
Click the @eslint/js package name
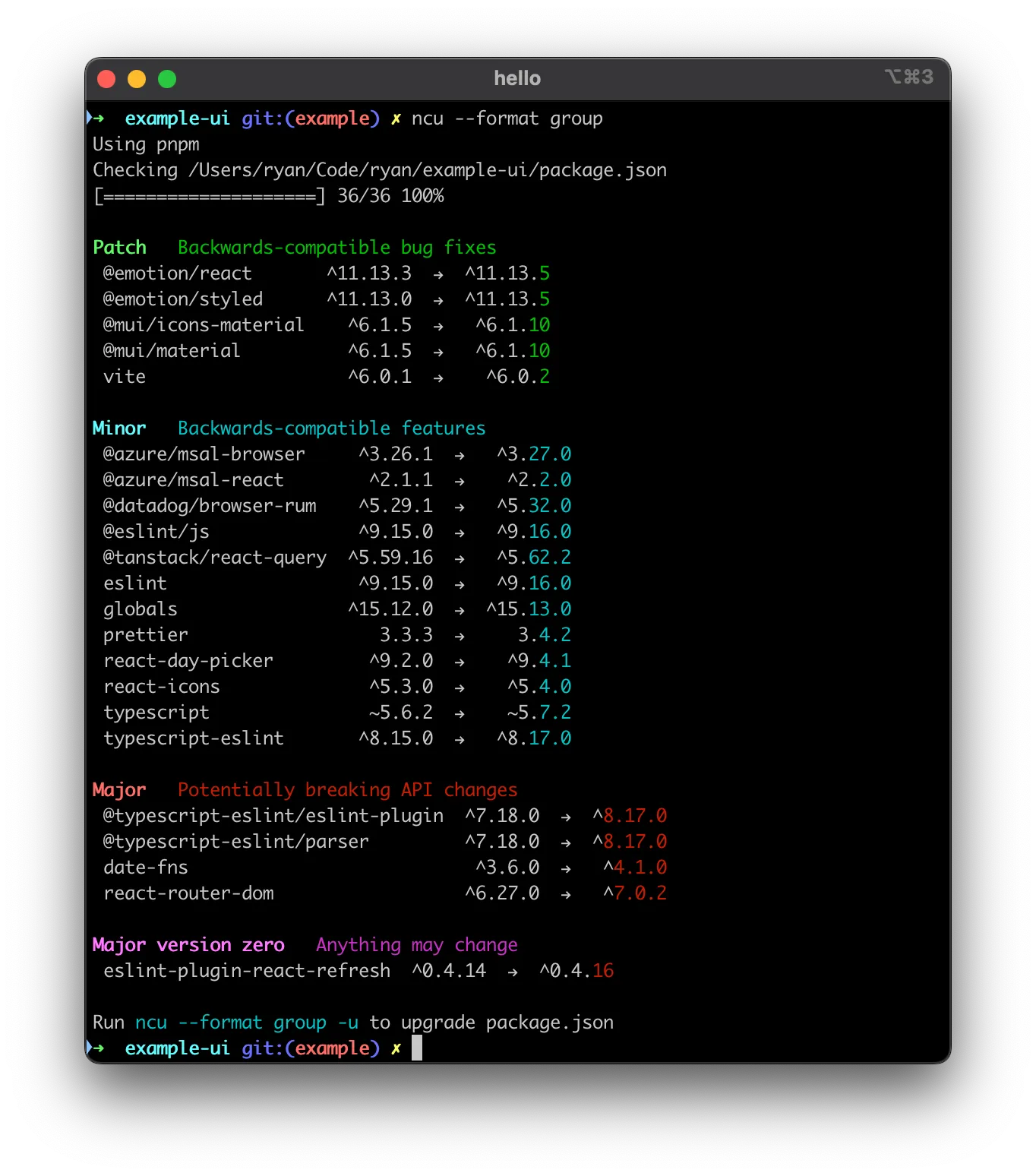156,532
